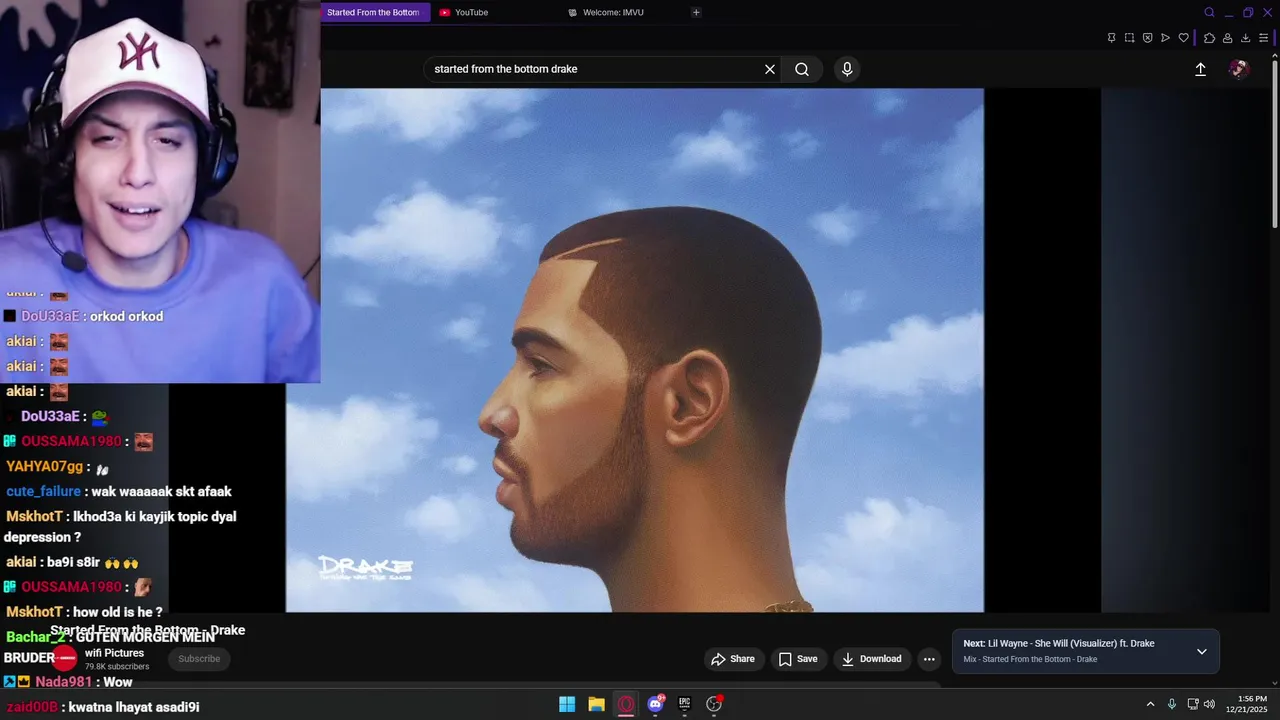
Task: Click the heart bookmark icon
Action: point(1184,38)
